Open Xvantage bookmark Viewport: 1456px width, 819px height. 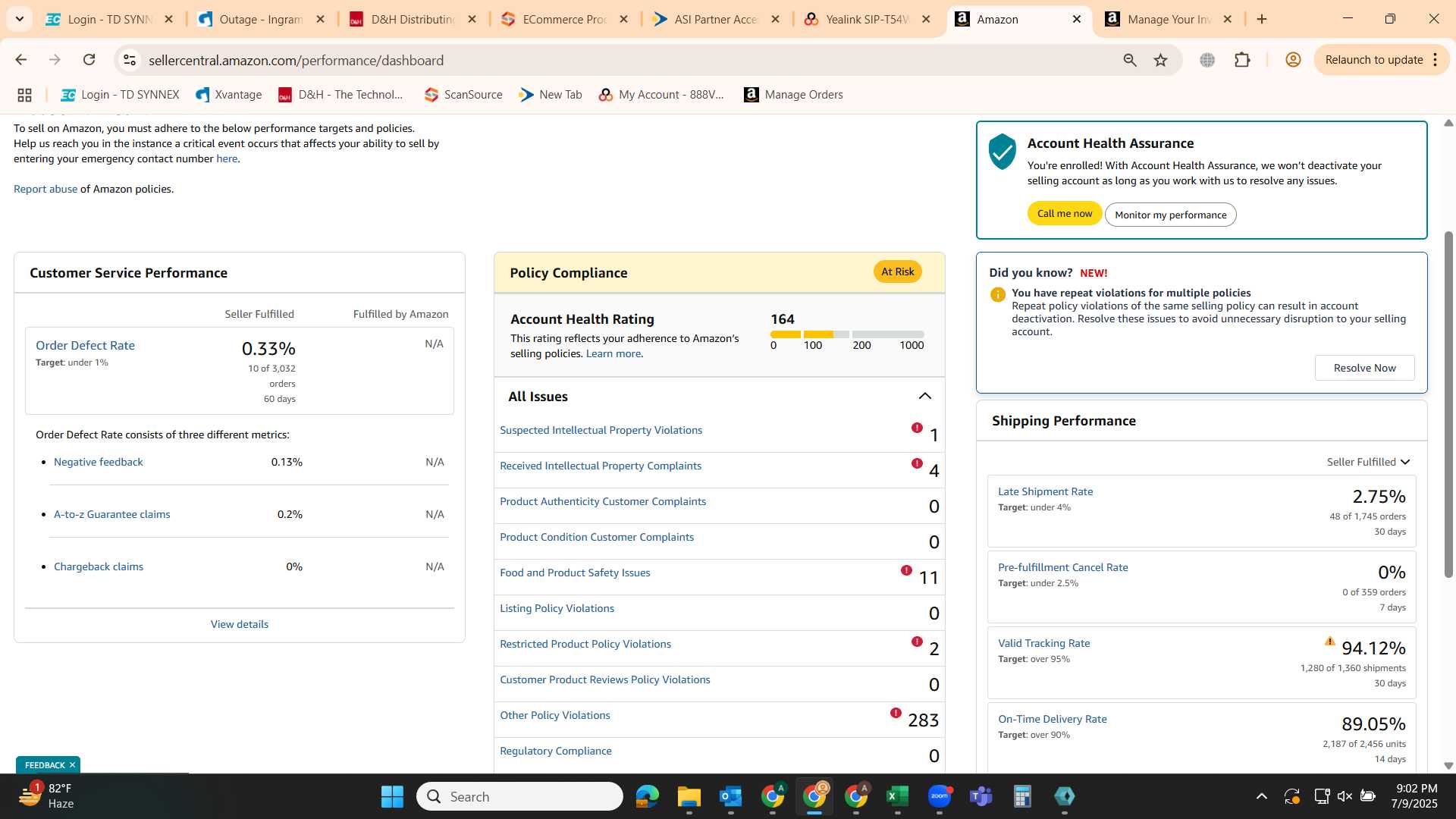pyautogui.click(x=228, y=95)
